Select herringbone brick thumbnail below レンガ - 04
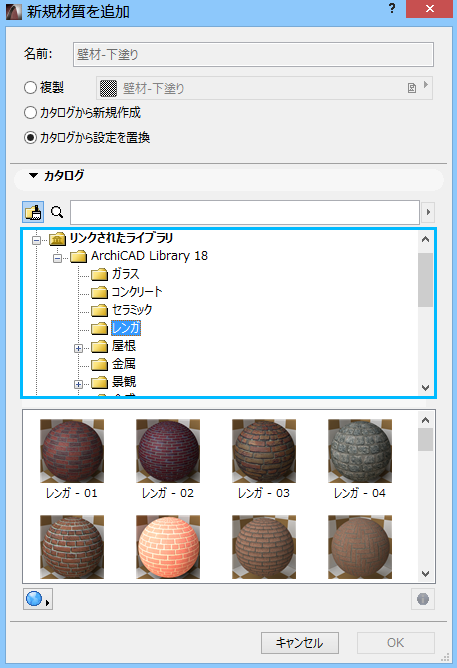 click(360, 547)
